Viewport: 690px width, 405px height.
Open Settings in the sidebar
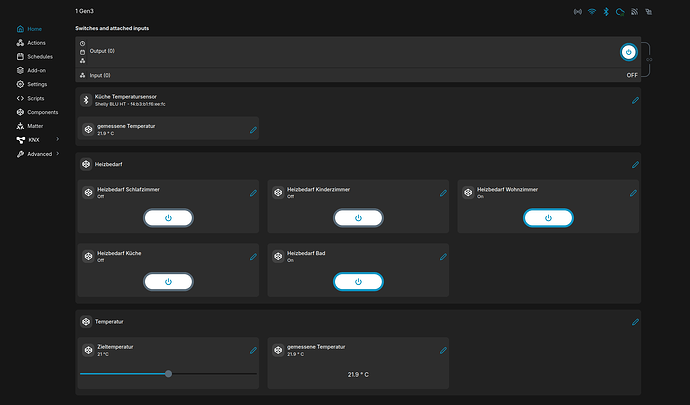(32, 84)
